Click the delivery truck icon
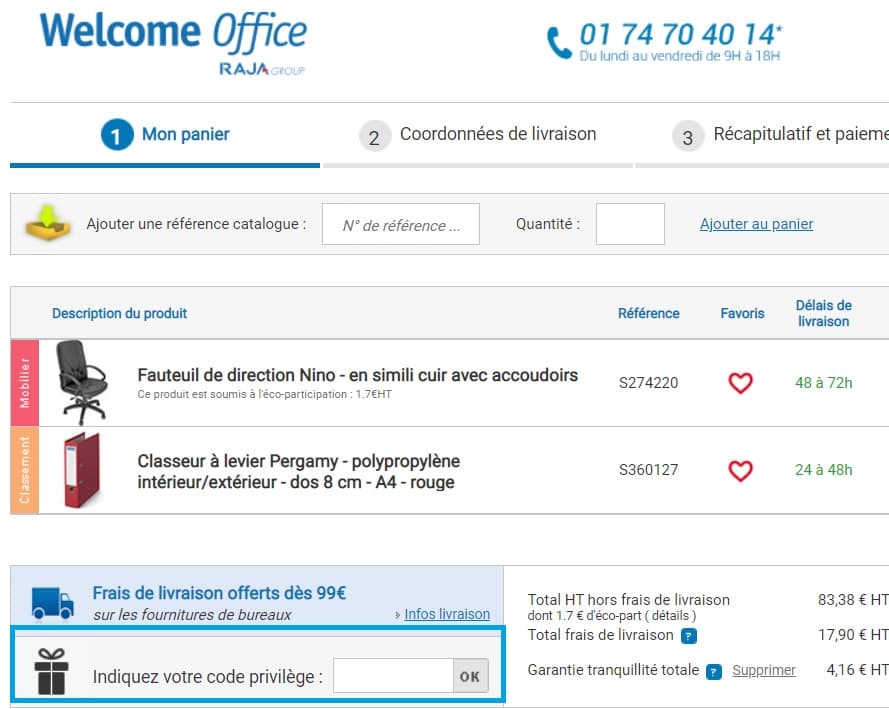This screenshot has width=889, height=709. (x=50, y=600)
